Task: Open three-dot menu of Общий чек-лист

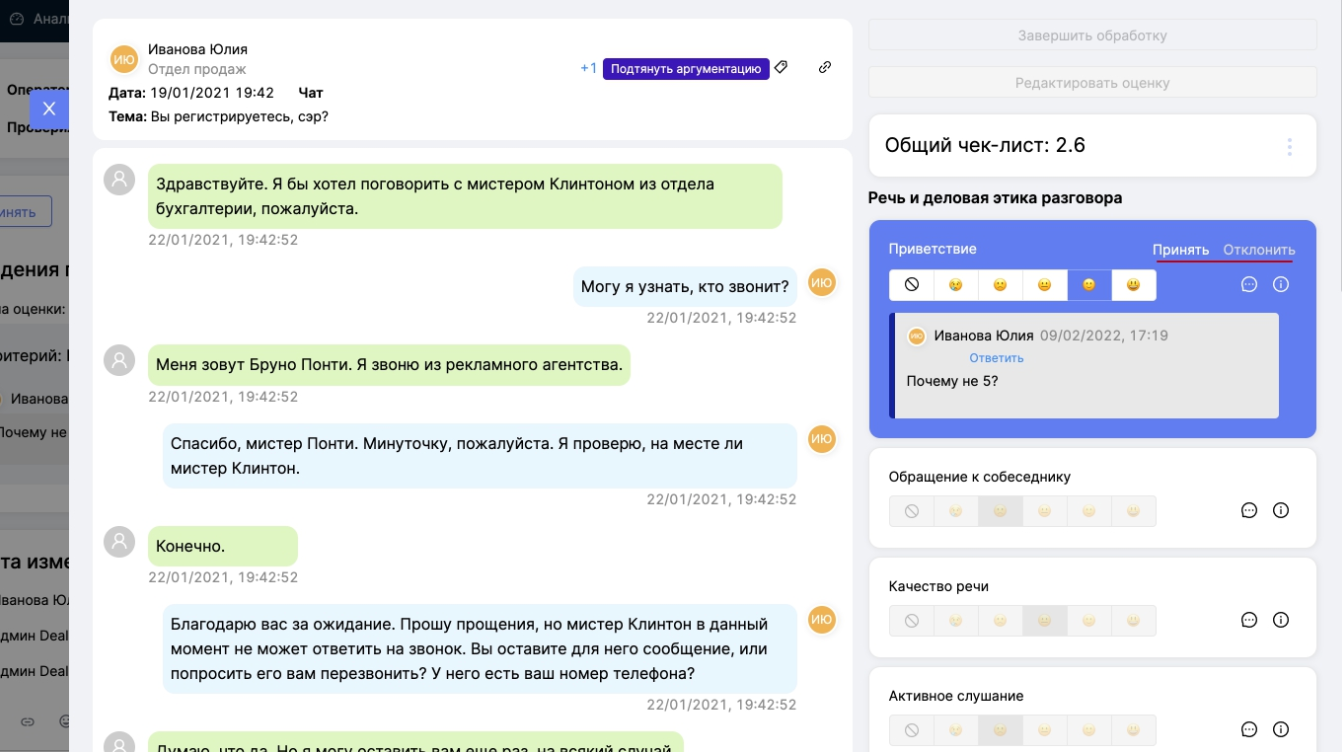Action: [x=1289, y=147]
